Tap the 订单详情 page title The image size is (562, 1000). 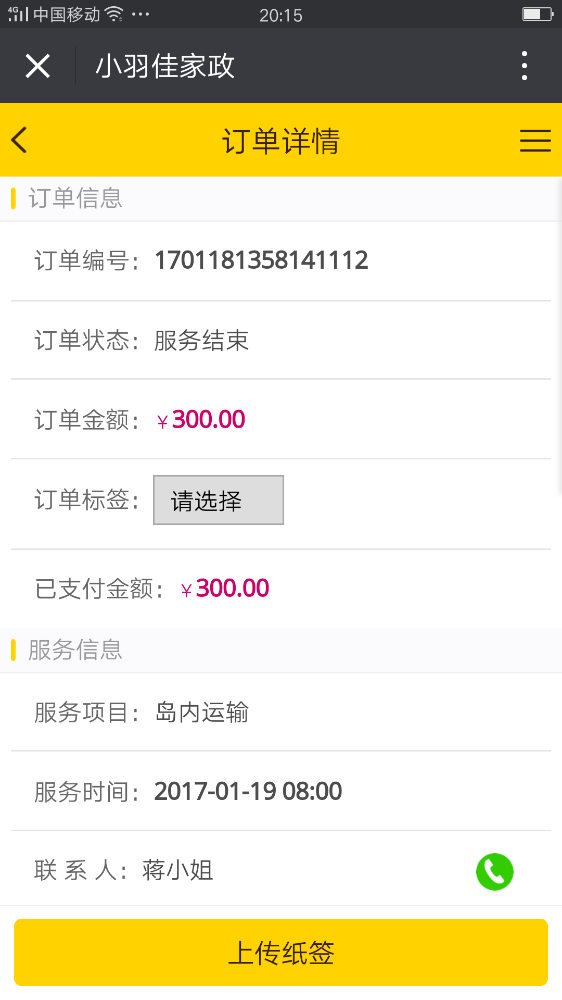[x=281, y=140]
